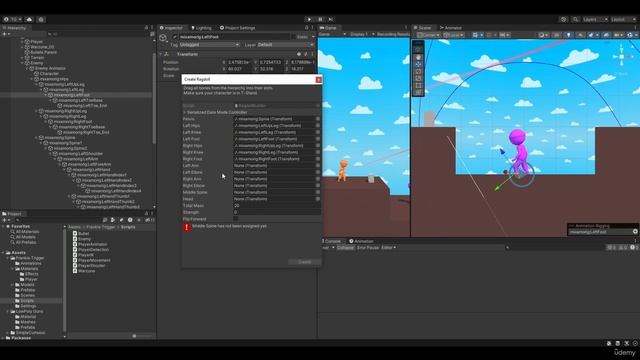Open the object picker for the Left Arm field
The image size is (640, 360).
click(318, 166)
